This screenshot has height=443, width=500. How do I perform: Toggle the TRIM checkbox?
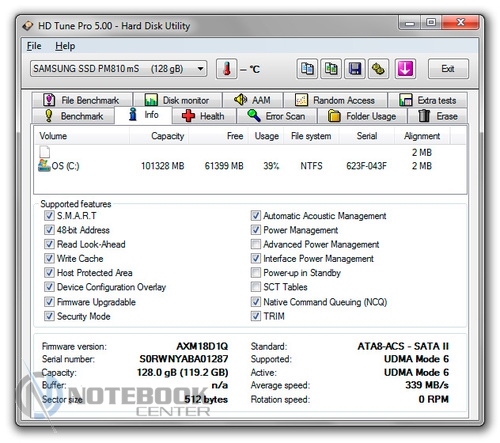(x=256, y=316)
